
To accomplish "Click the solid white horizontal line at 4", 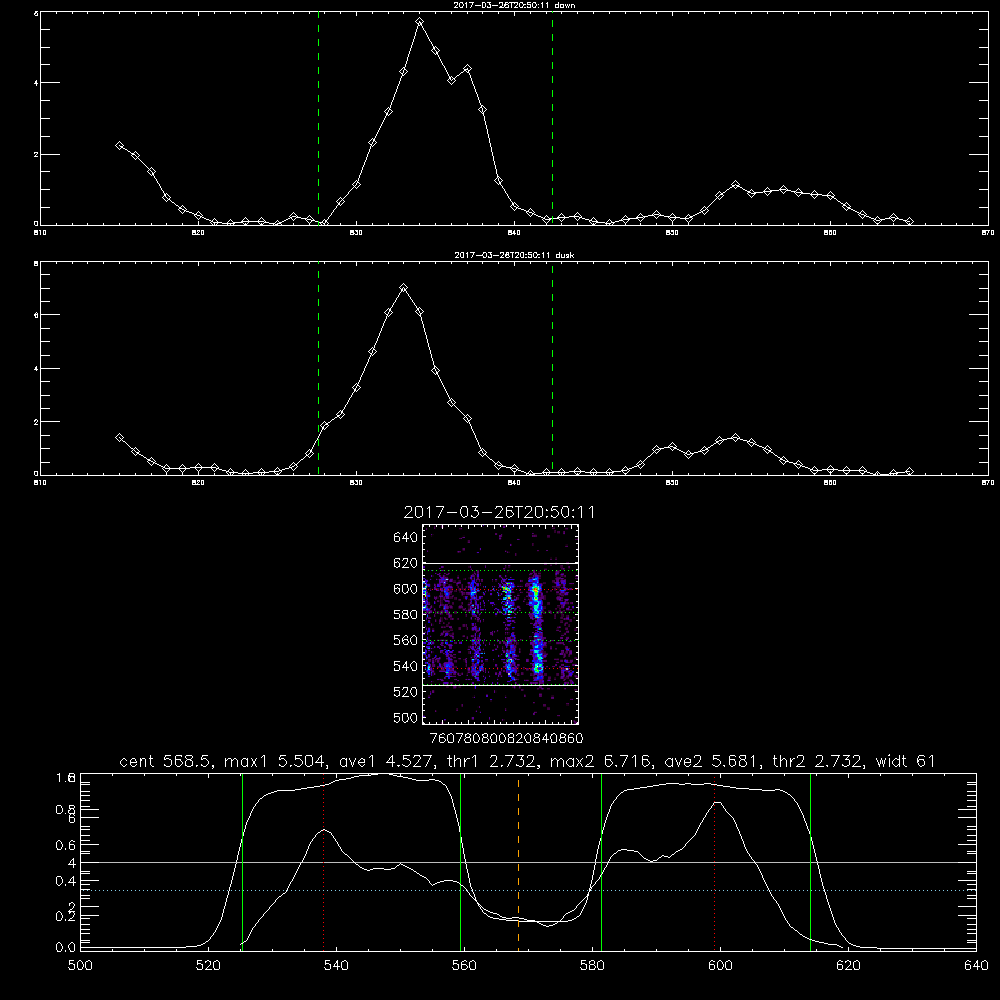I will click(x=528, y=862).
